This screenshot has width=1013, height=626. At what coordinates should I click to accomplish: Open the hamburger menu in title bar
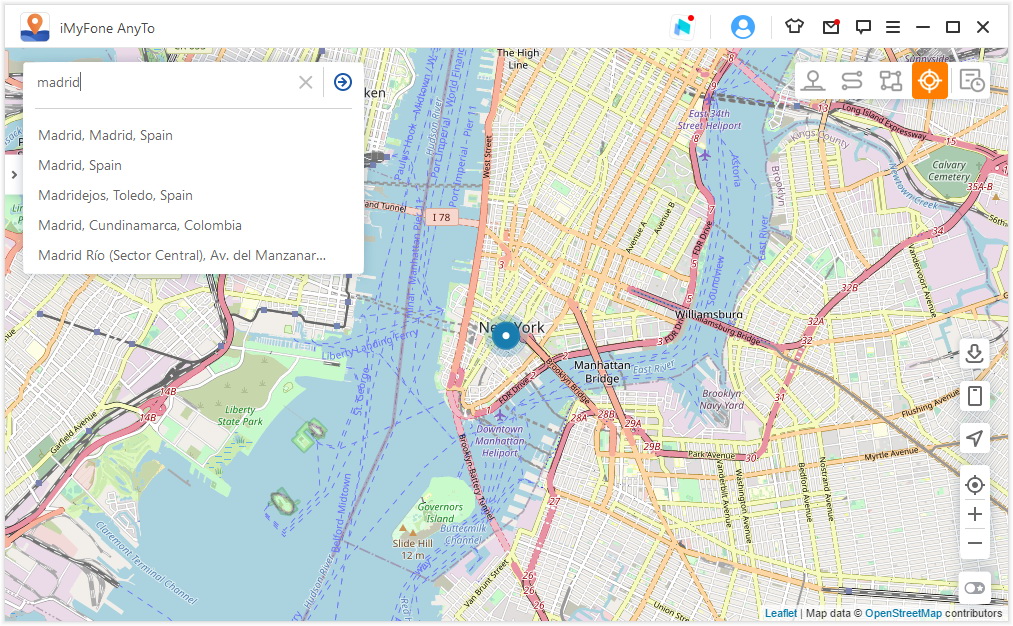892,28
